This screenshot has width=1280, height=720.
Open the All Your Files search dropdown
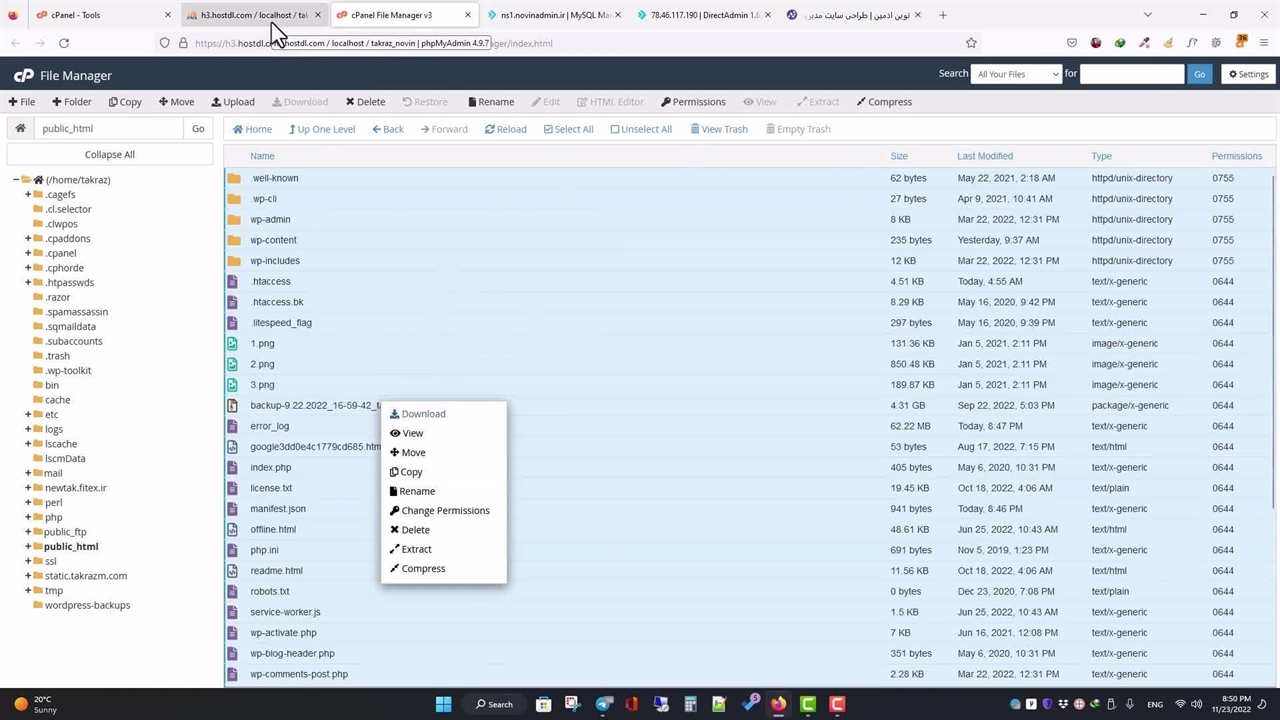pyautogui.click(x=1016, y=74)
